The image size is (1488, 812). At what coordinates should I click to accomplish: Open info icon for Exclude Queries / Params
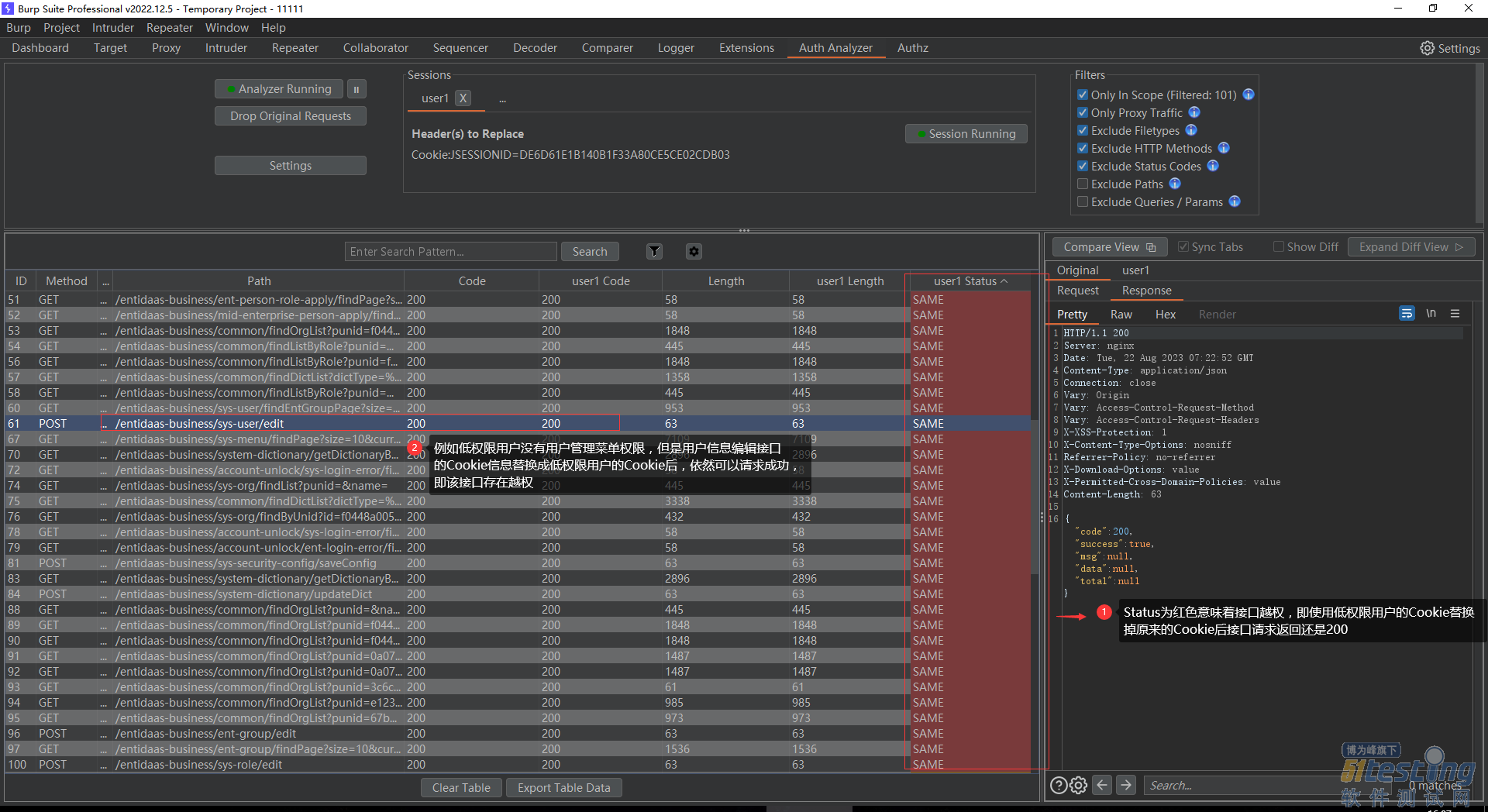pos(1235,201)
